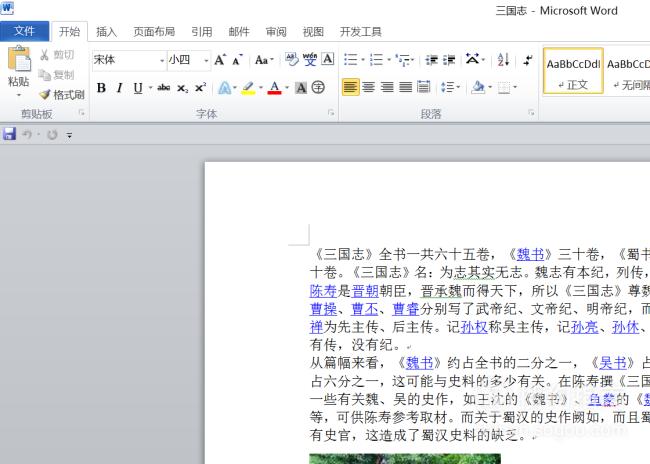Viewport: 650px width, 464px height.
Task: Click the Undo arrow icon
Action: [x=27, y=134]
